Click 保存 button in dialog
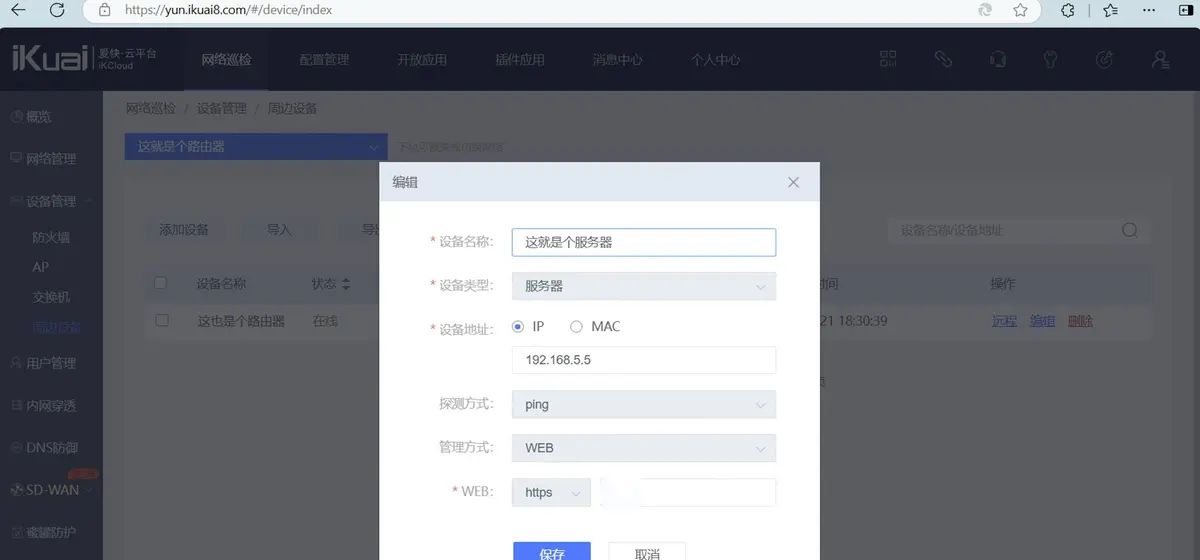1200x560 pixels. [552, 553]
